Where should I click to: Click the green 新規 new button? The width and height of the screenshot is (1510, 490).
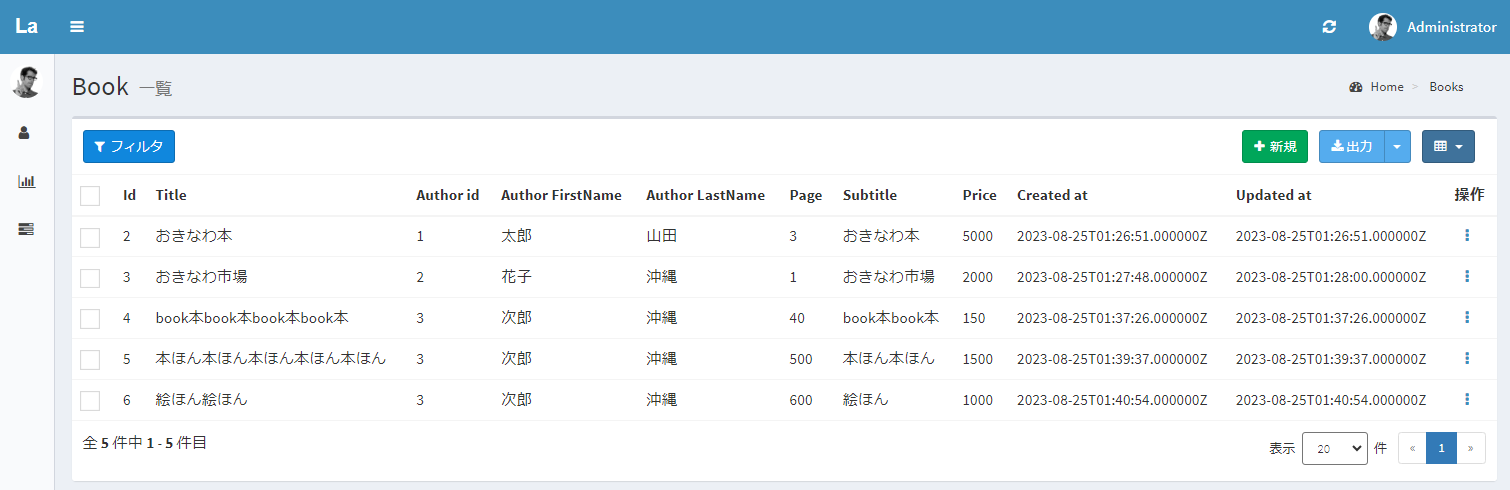(1274, 146)
